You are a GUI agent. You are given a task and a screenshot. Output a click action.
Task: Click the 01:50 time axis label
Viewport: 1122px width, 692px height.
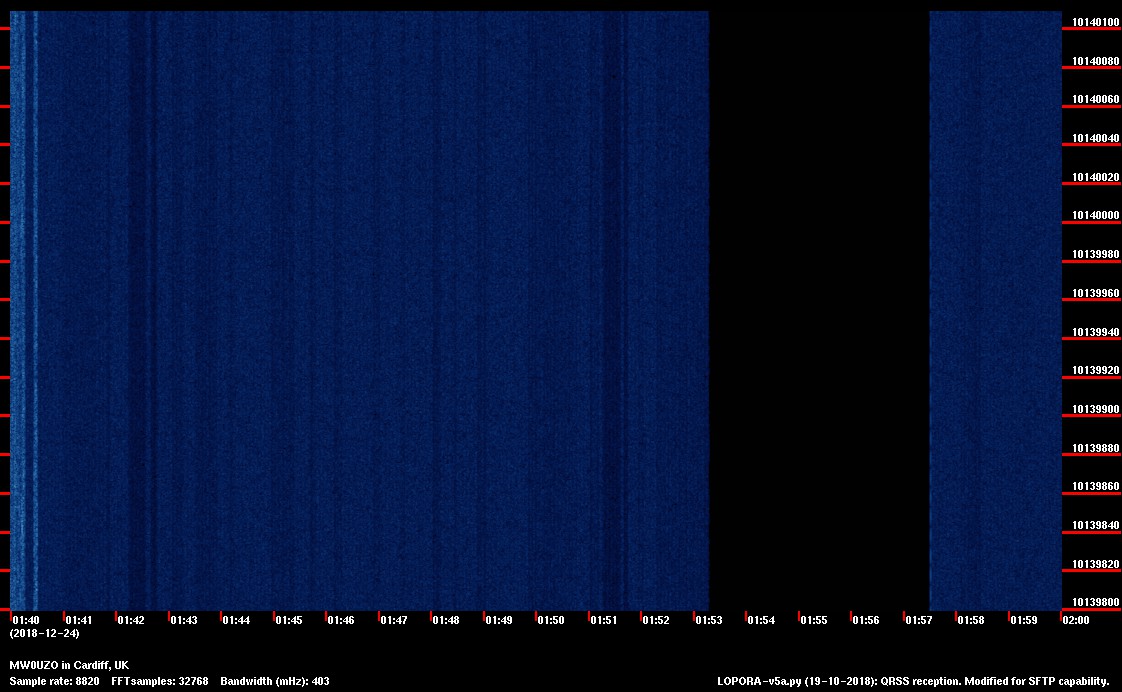click(551, 620)
